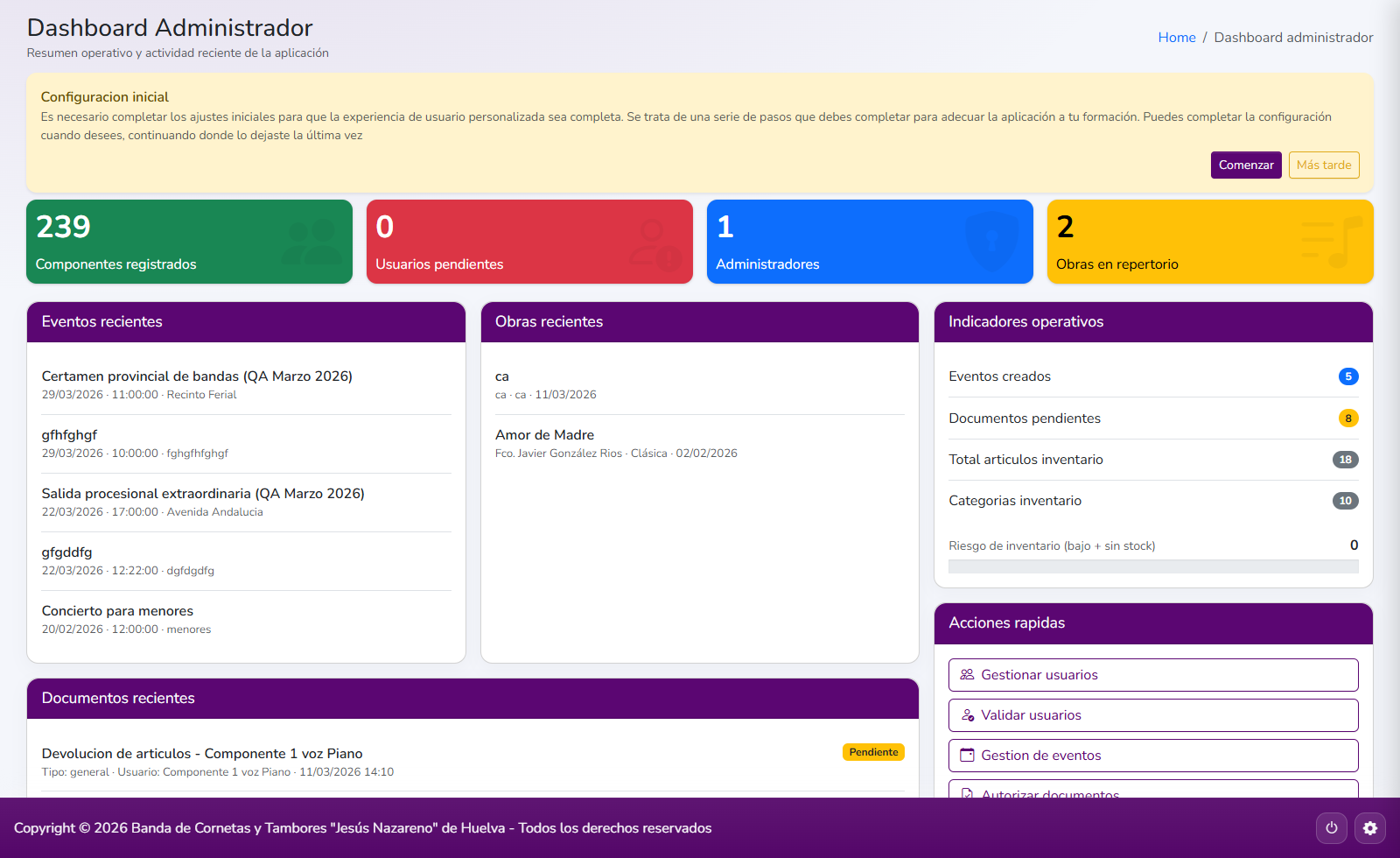The width and height of the screenshot is (1400, 858).
Task: Select the validate icon next to Validar usuarios
Action: point(967,714)
